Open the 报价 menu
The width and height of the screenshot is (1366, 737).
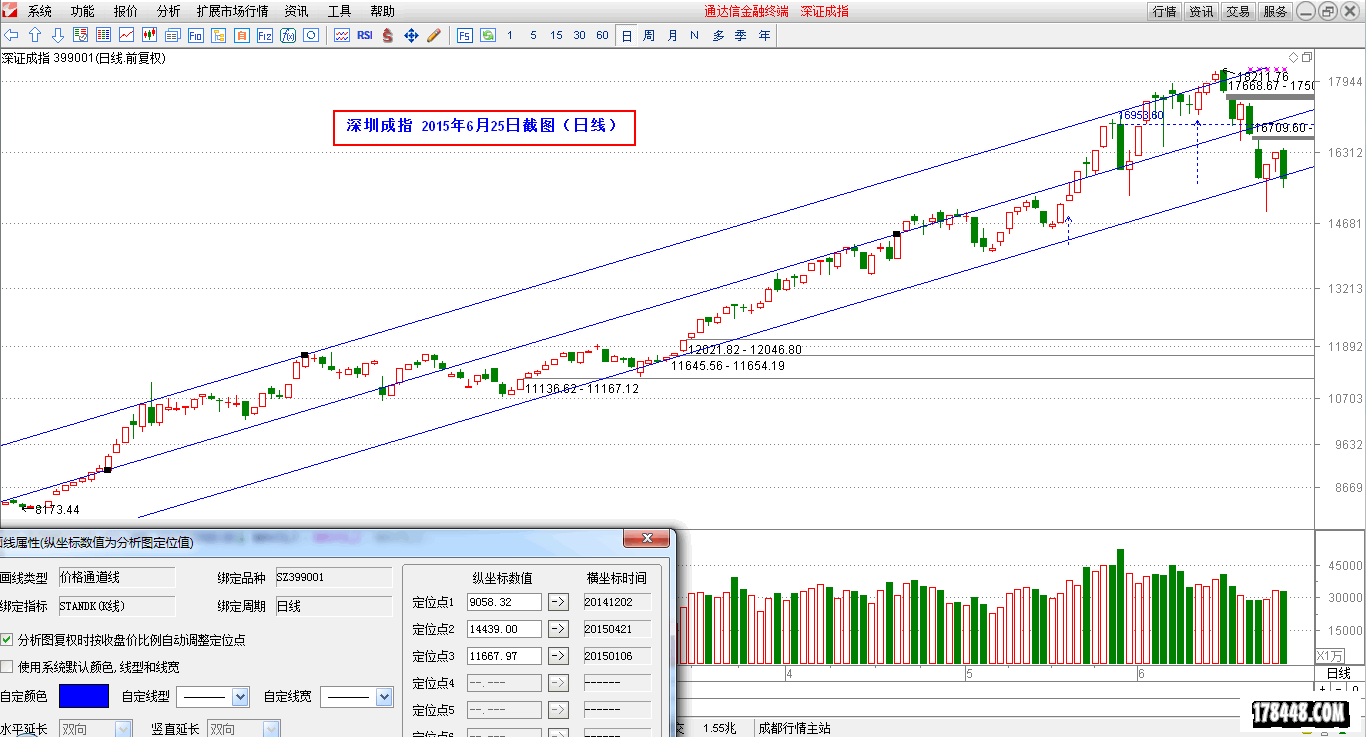(x=126, y=11)
